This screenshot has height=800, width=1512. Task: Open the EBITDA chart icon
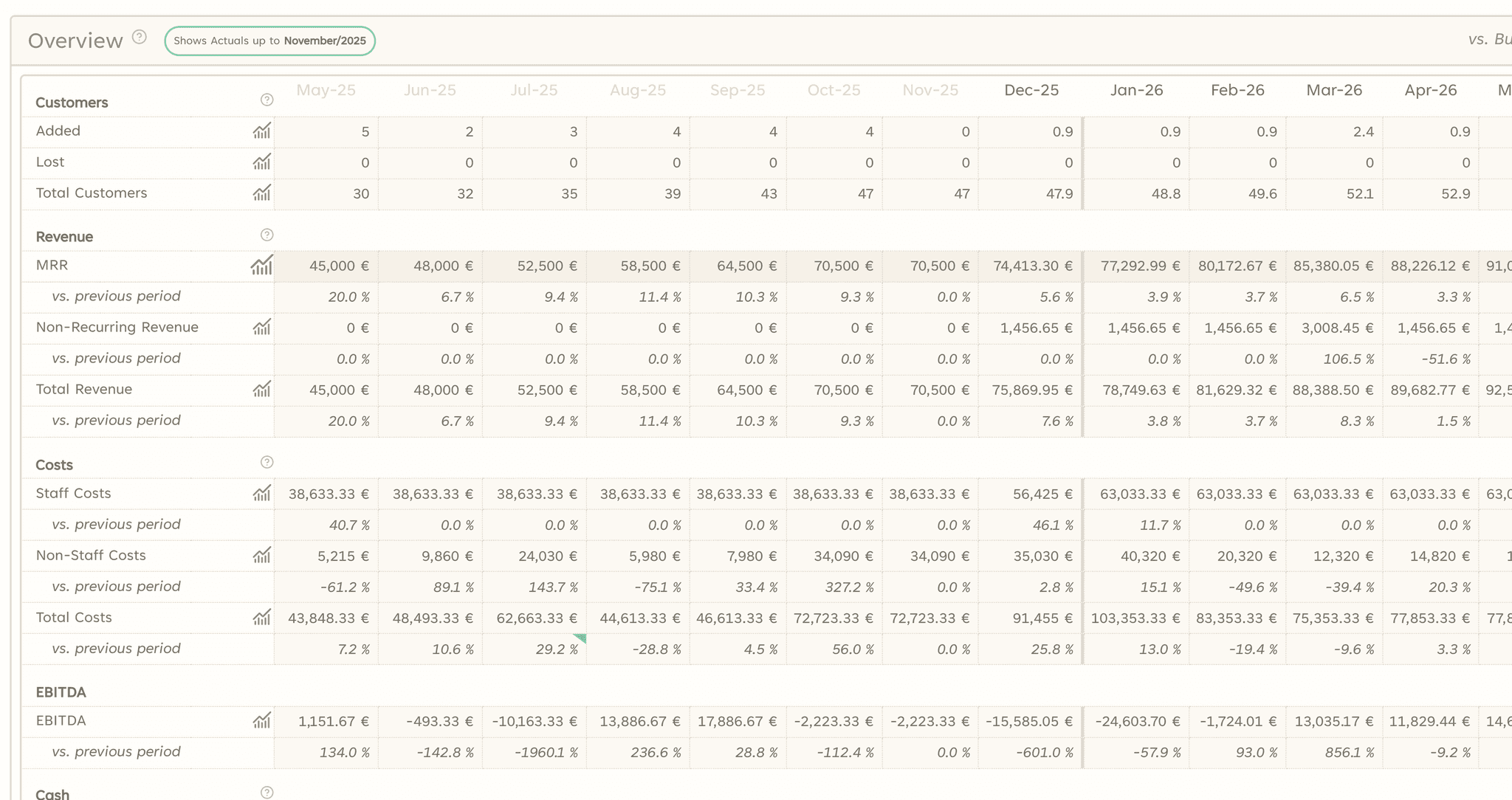click(x=262, y=721)
